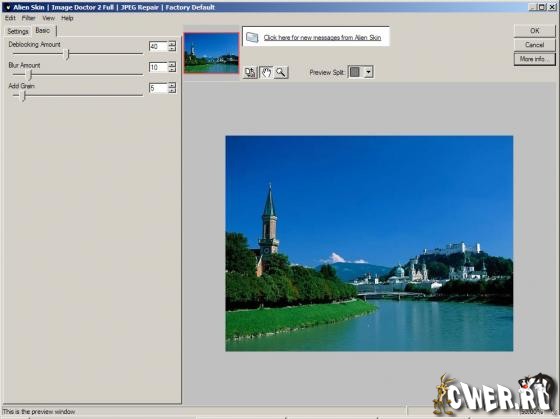
Task: Click the More Info button
Action: pyautogui.click(x=535, y=59)
